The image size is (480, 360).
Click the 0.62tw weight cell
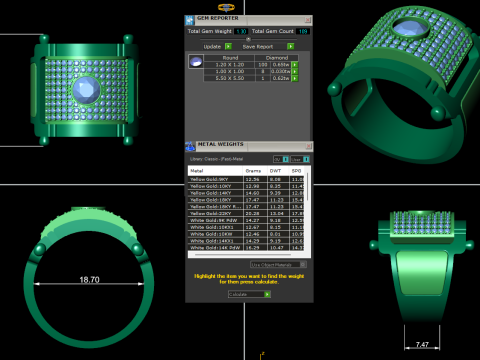281,78
